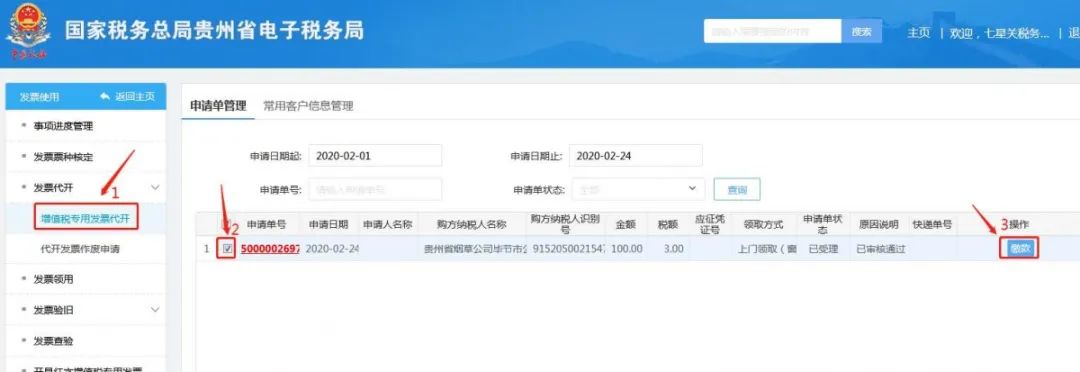Click the back arrow icon beside 返回主页

point(105,97)
